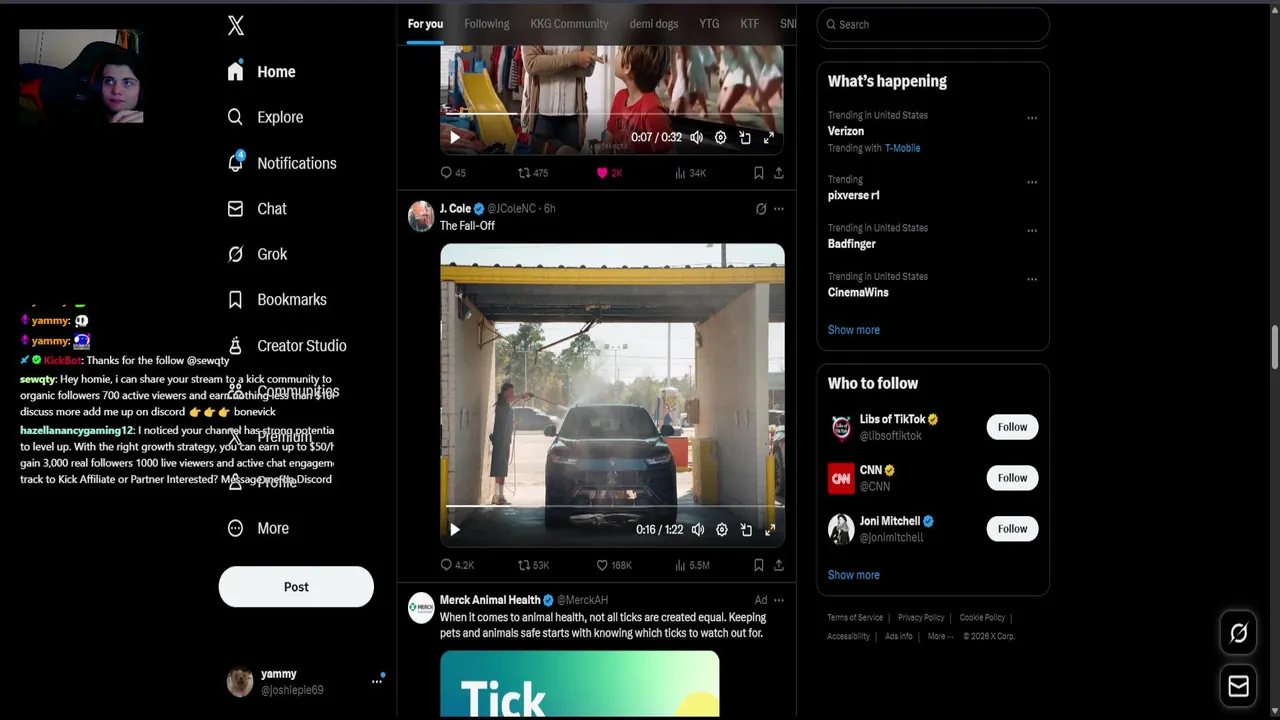This screenshot has height=720, width=1280.
Task: Open Creator Studio in the sidebar
Action: pos(287,345)
